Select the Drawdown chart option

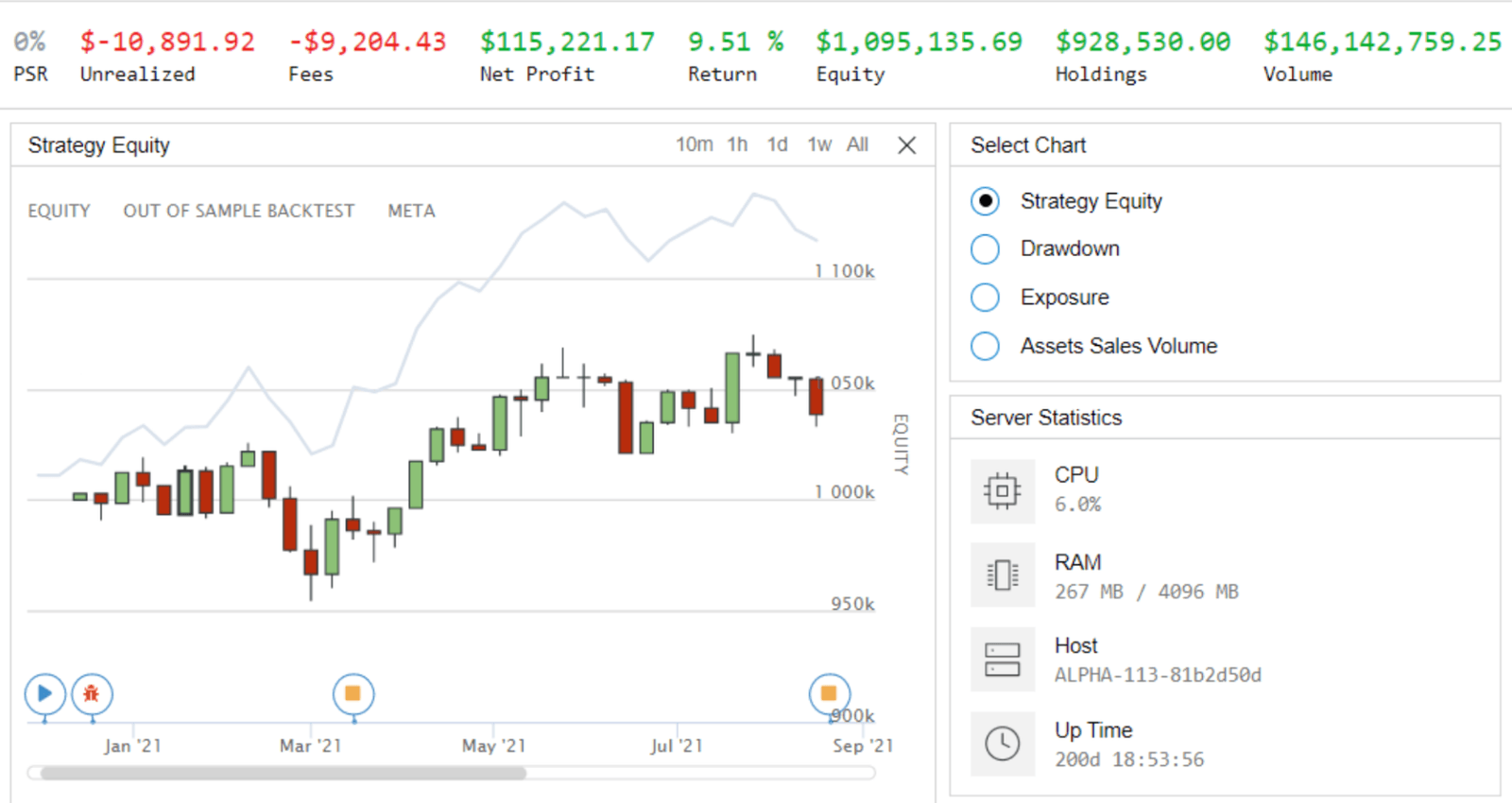[985, 249]
